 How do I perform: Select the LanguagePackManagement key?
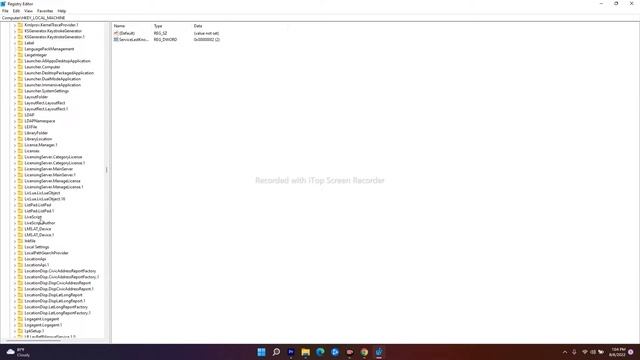(49, 49)
